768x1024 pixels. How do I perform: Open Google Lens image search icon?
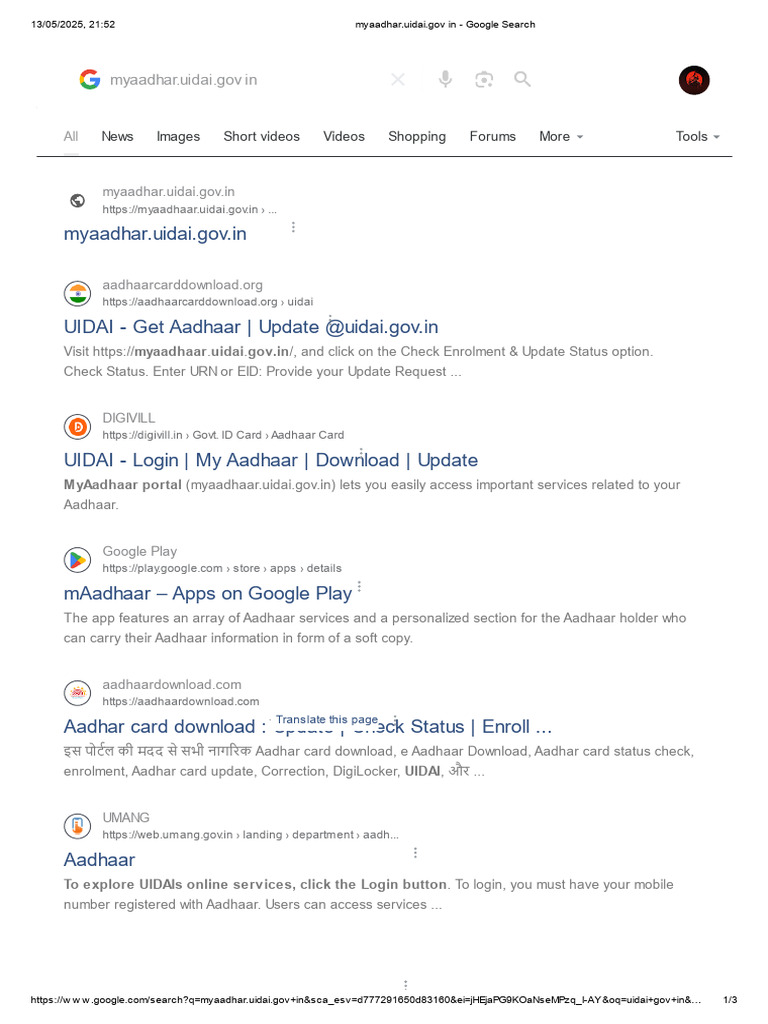[484, 80]
